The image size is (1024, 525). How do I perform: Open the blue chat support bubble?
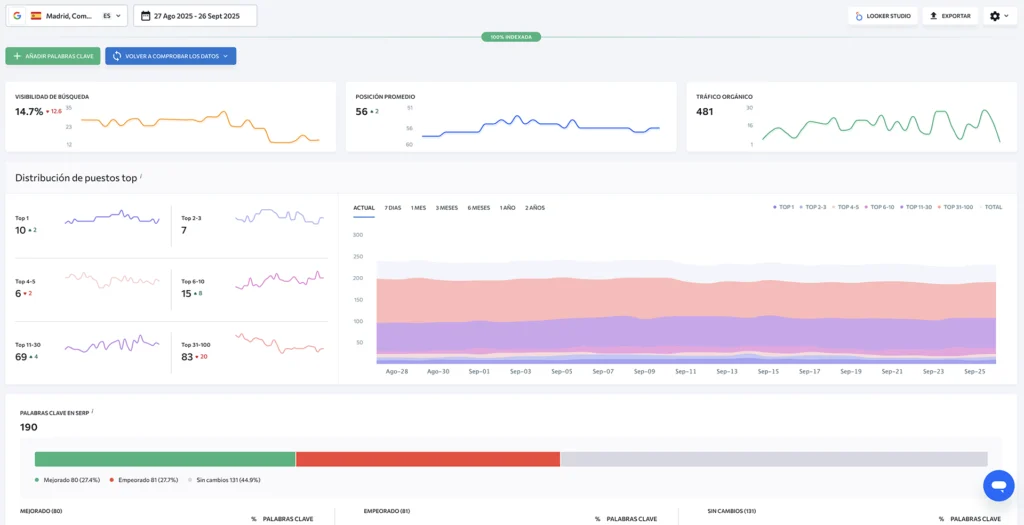tap(998, 486)
